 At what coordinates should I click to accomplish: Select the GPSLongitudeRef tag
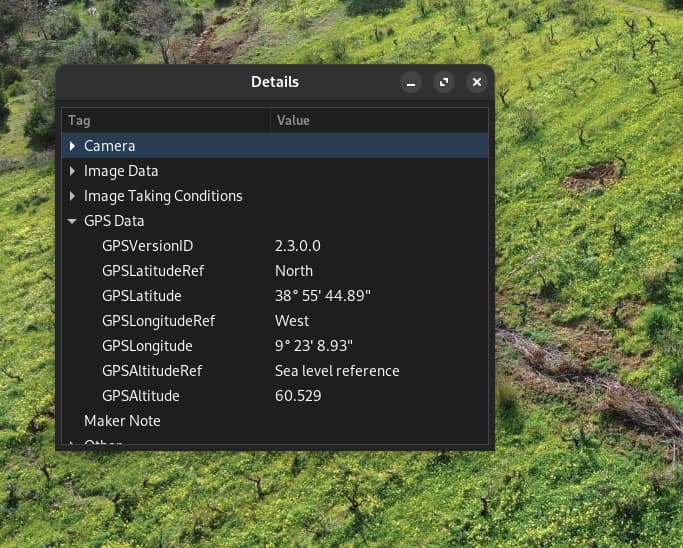coord(159,321)
